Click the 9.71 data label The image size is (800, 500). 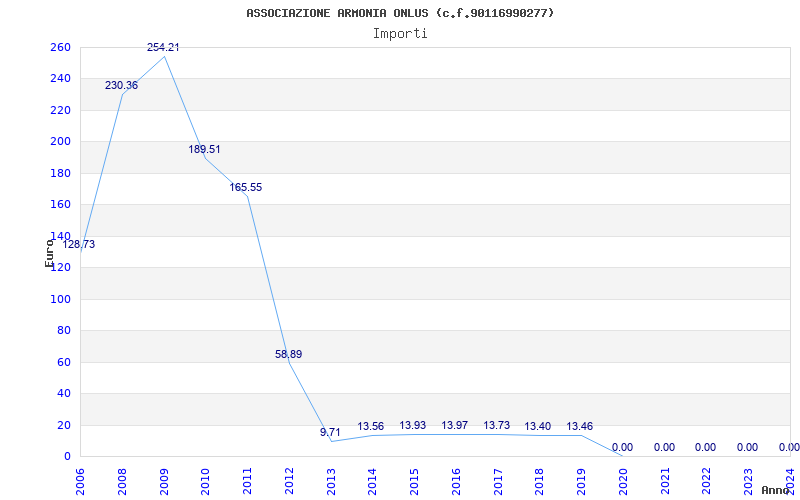tap(330, 432)
